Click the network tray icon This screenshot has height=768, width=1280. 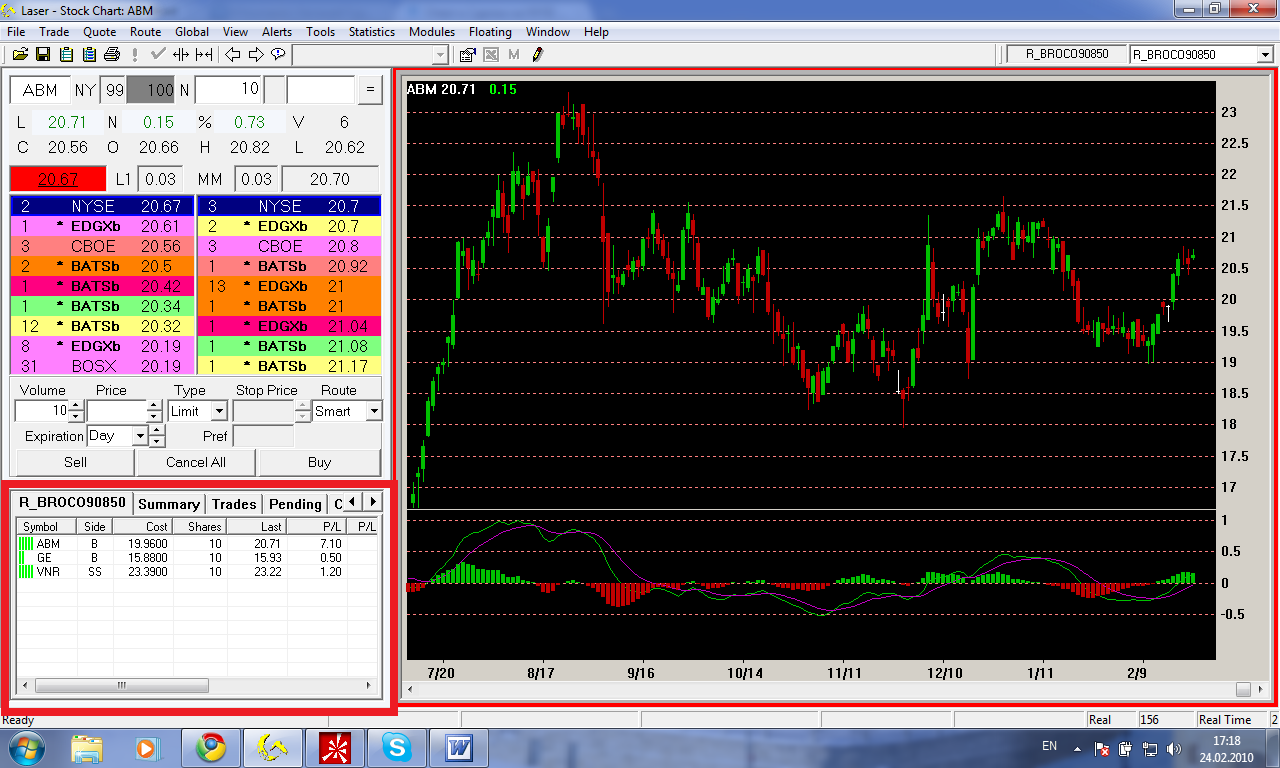[1149, 748]
